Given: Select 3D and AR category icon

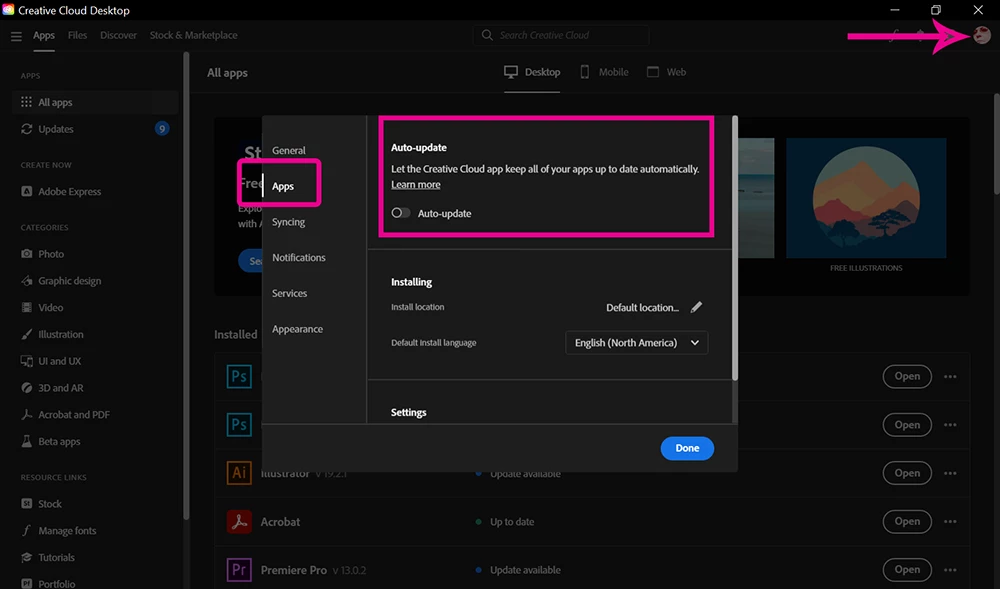Looking at the screenshot, I should pos(27,388).
